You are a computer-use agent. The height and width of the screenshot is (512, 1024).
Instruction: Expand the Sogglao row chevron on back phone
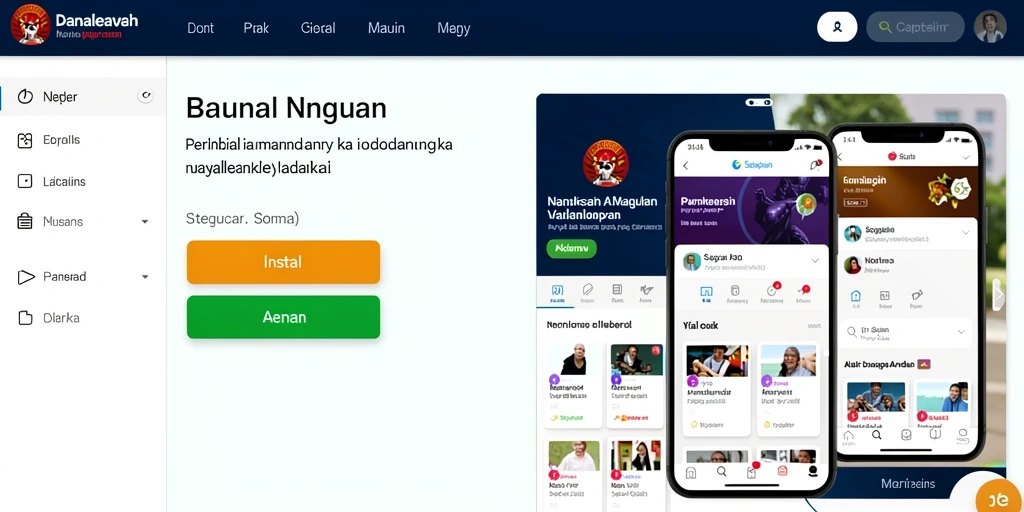(x=965, y=232)
